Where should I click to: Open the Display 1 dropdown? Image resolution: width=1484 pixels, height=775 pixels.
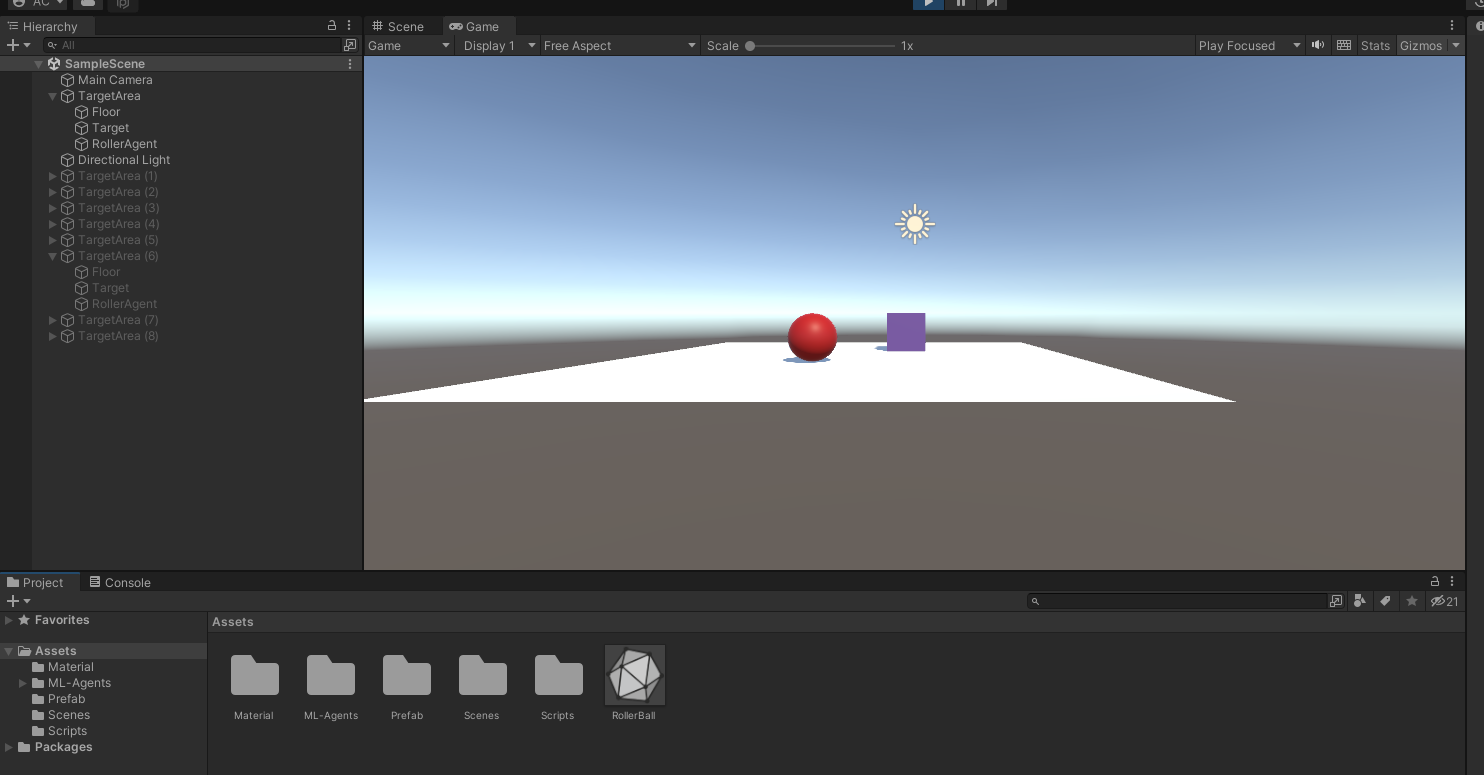tap(497, 46)
